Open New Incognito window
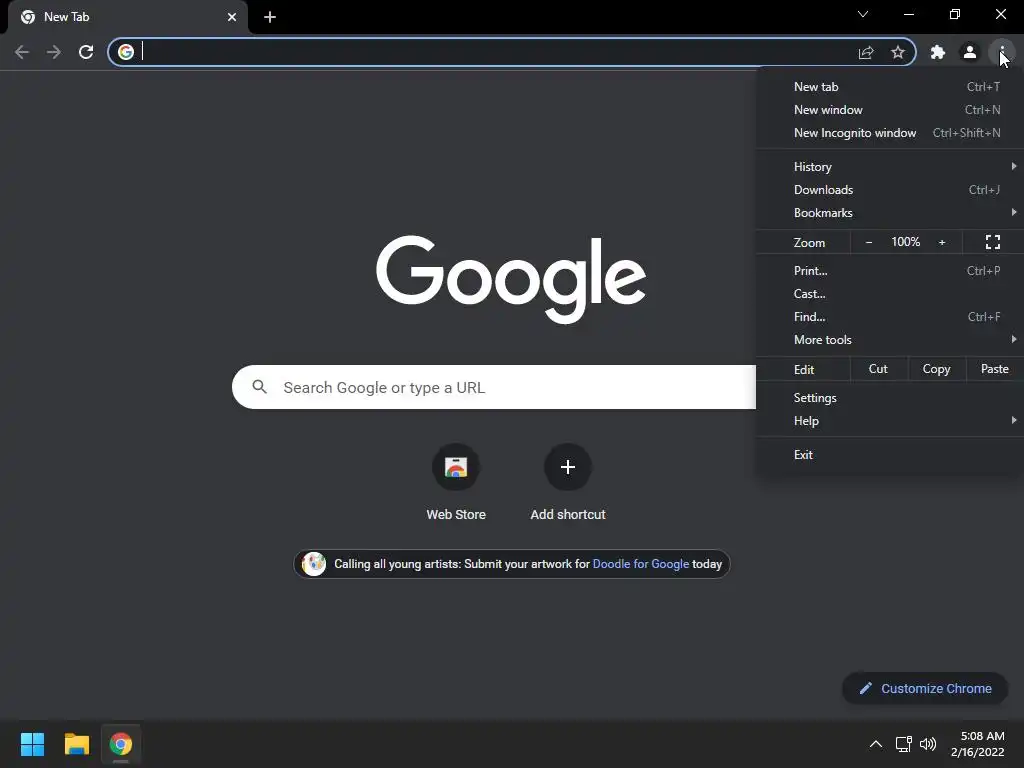The image size is (1024, 768). point(889,133)
